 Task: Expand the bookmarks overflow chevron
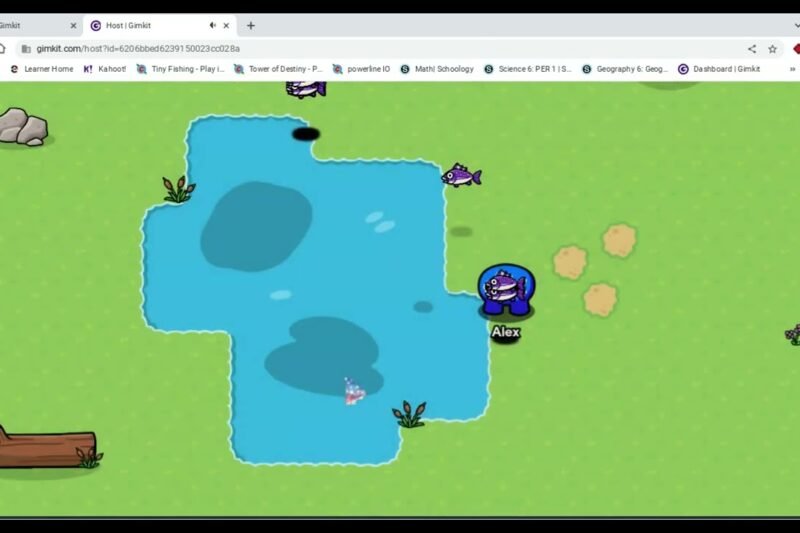tap(792, 69)
